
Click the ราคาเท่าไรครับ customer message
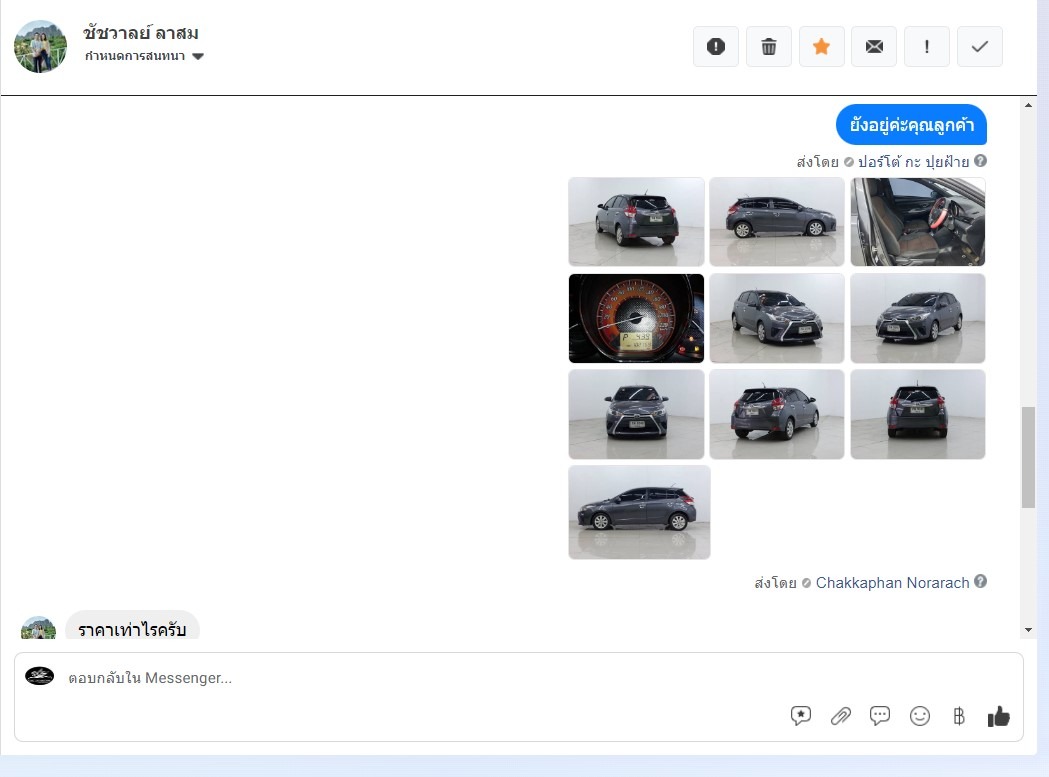pos(132,626)
